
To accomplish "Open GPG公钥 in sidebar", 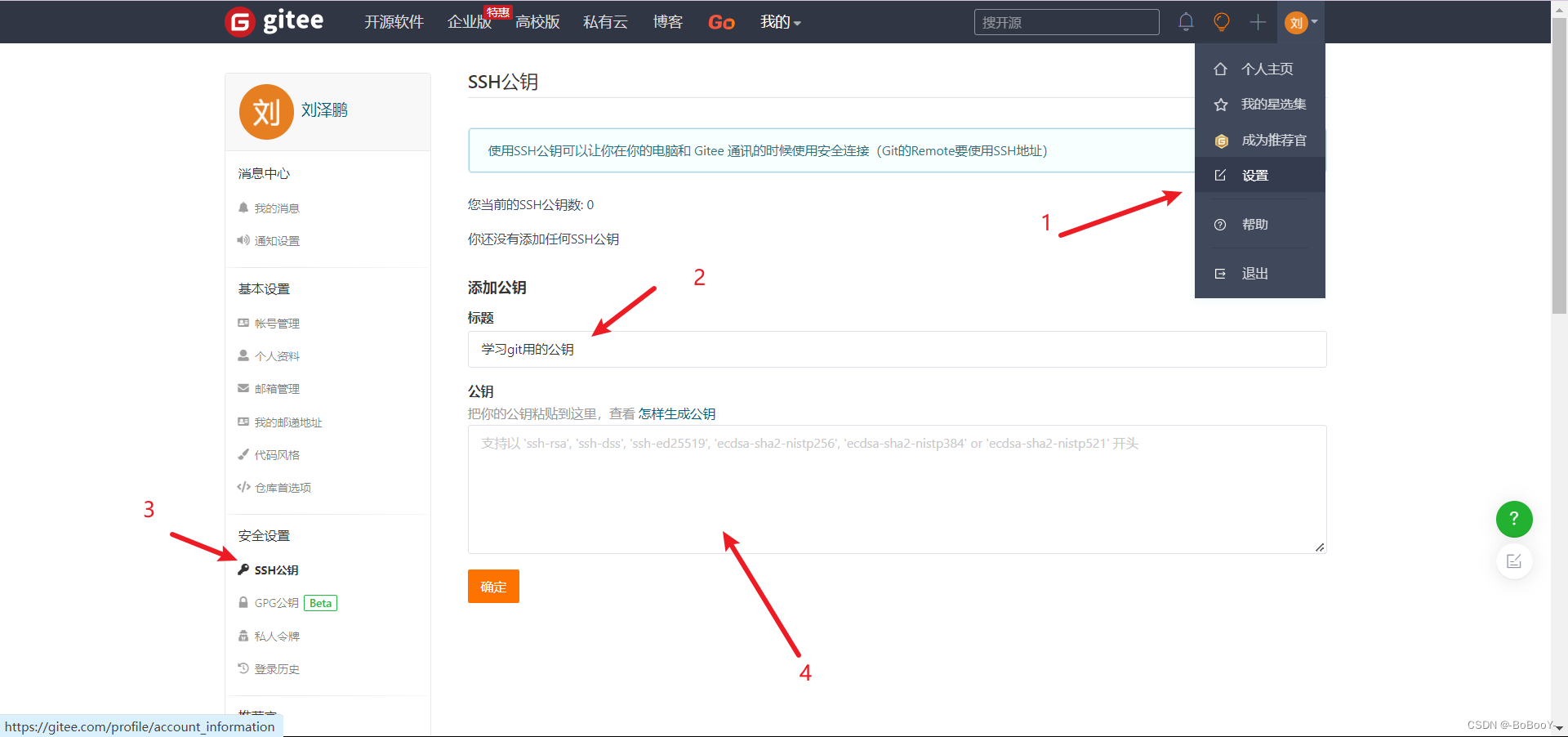I will (276, 603).
